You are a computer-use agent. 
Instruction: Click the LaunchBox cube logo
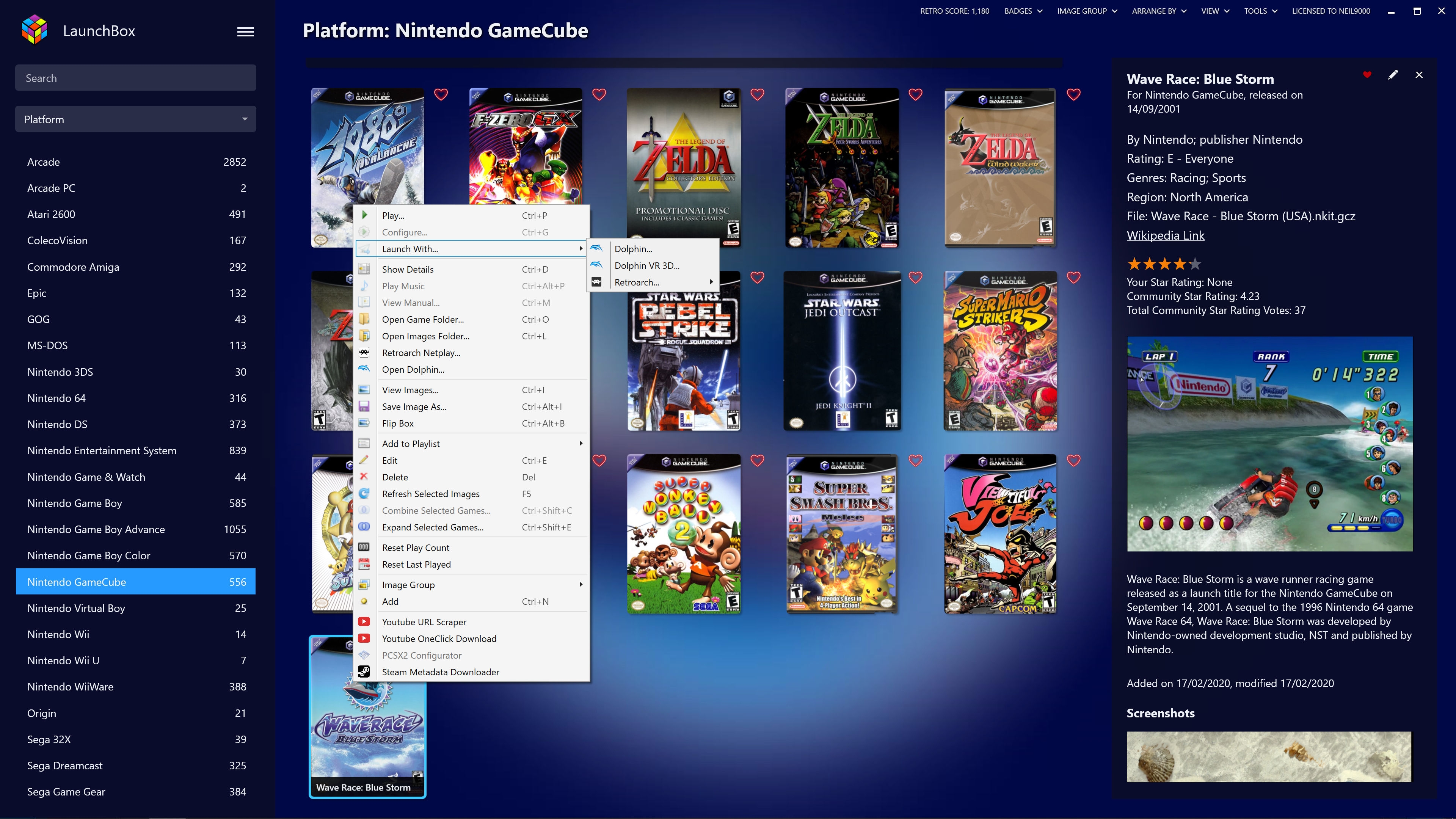(35, 30)
